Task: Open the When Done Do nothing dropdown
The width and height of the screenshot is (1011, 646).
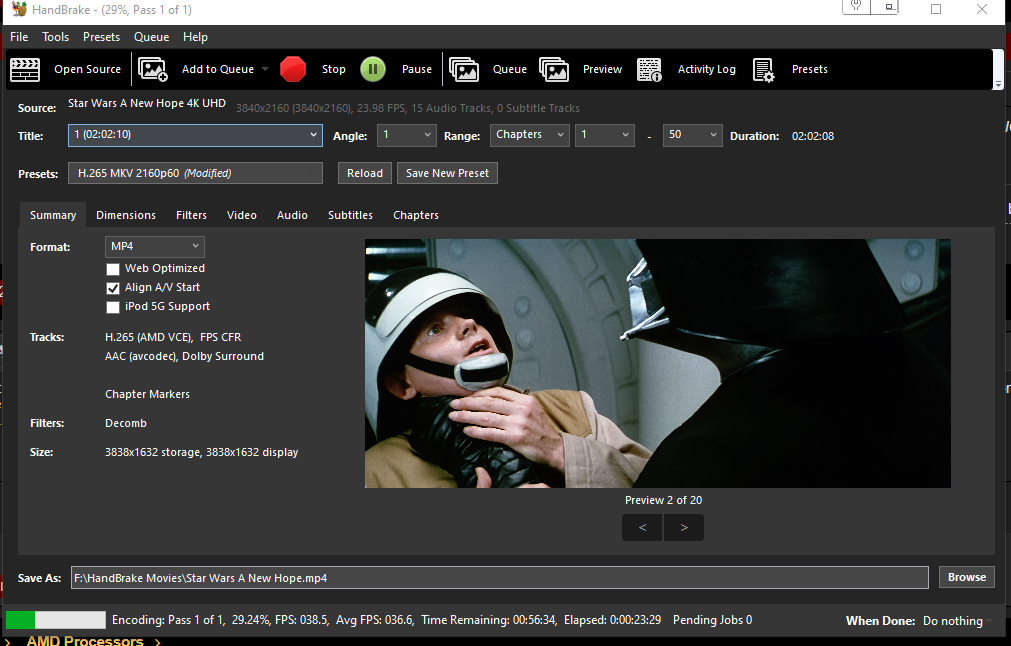Action: coord(957,621)
